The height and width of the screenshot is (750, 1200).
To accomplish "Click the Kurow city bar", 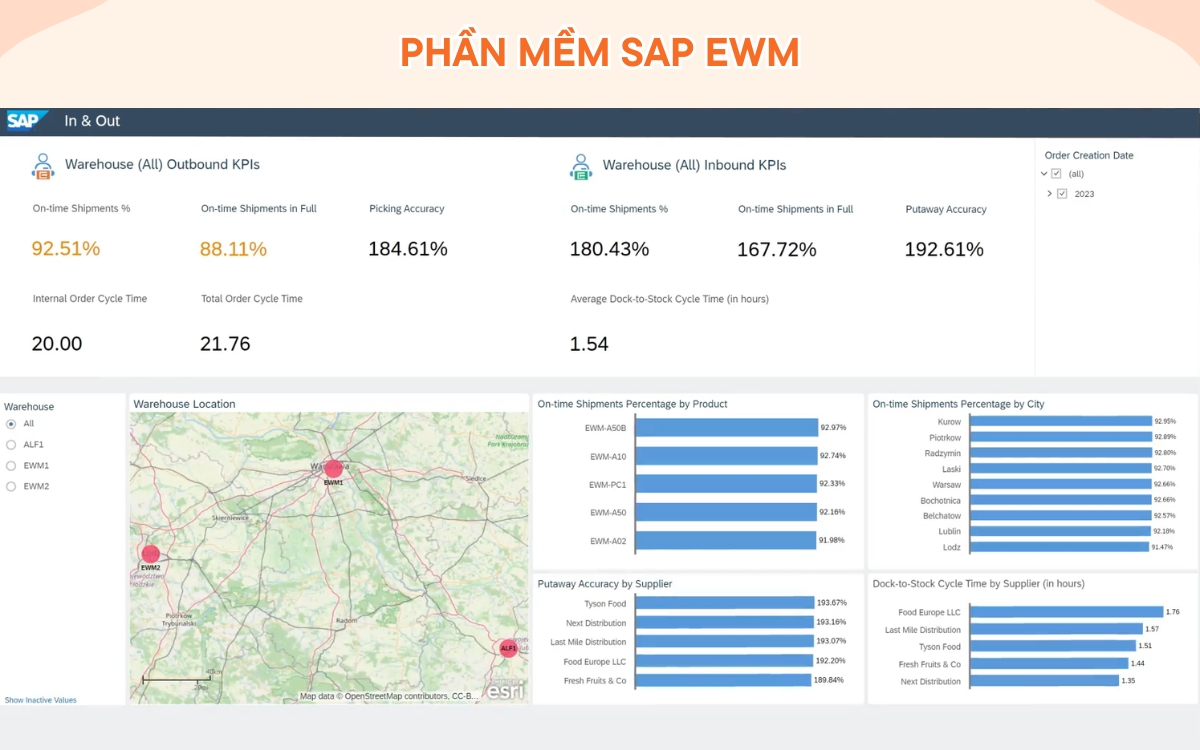I will point(1061,422).
